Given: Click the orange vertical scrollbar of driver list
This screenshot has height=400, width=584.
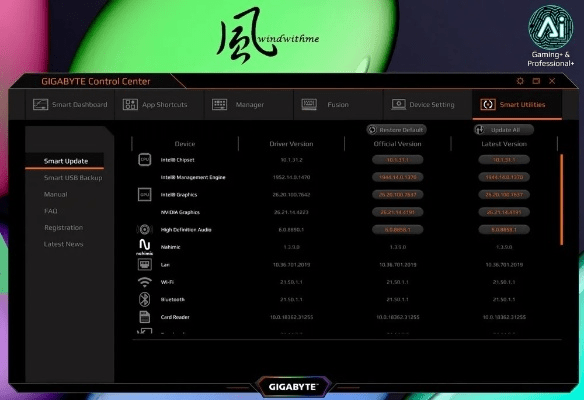Looking at the screenshot, I should click(x=561, y=199).
